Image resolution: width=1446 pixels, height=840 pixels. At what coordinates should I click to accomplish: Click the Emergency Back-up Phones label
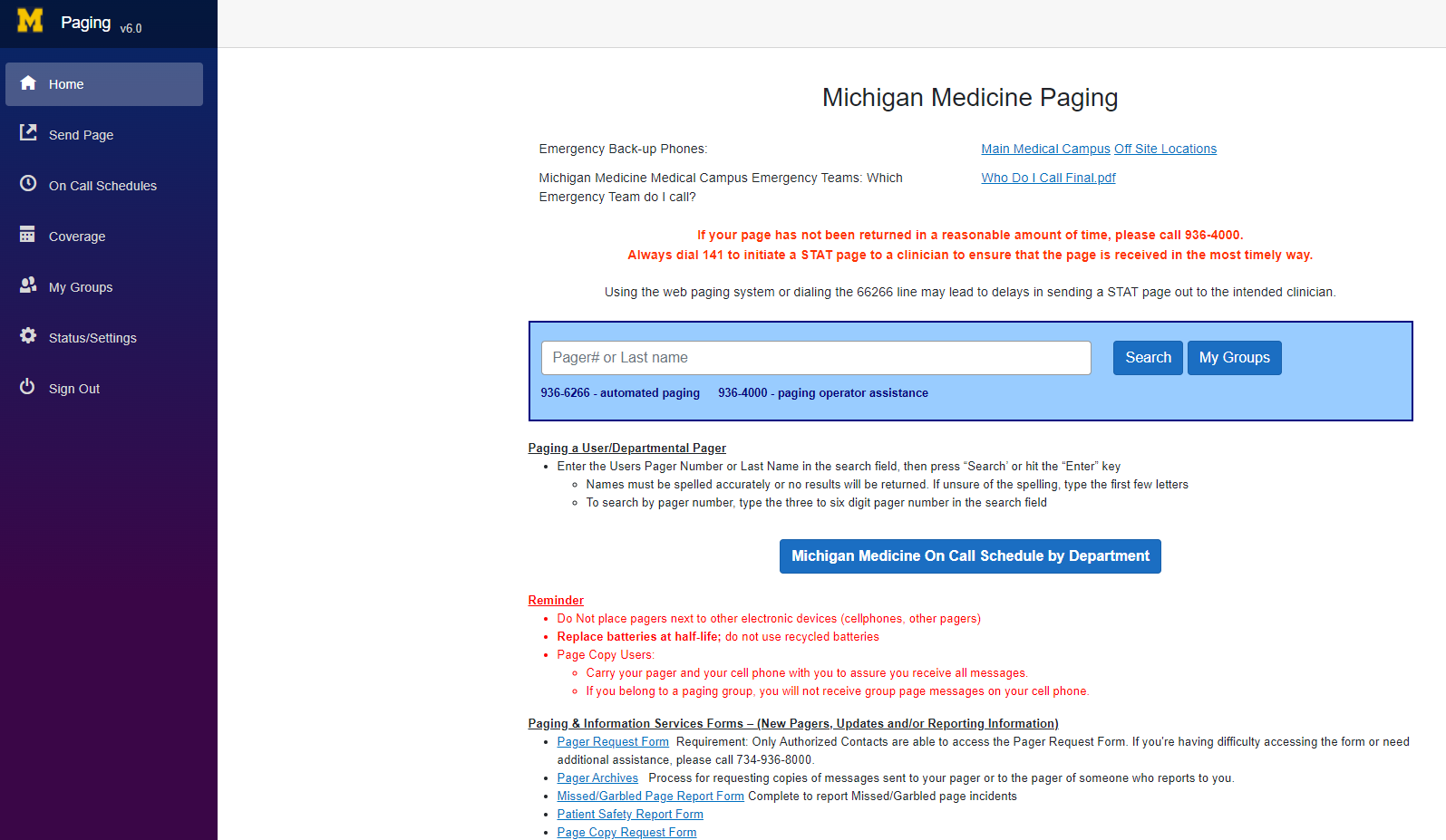pyautogui.click(x=623, y=149)
